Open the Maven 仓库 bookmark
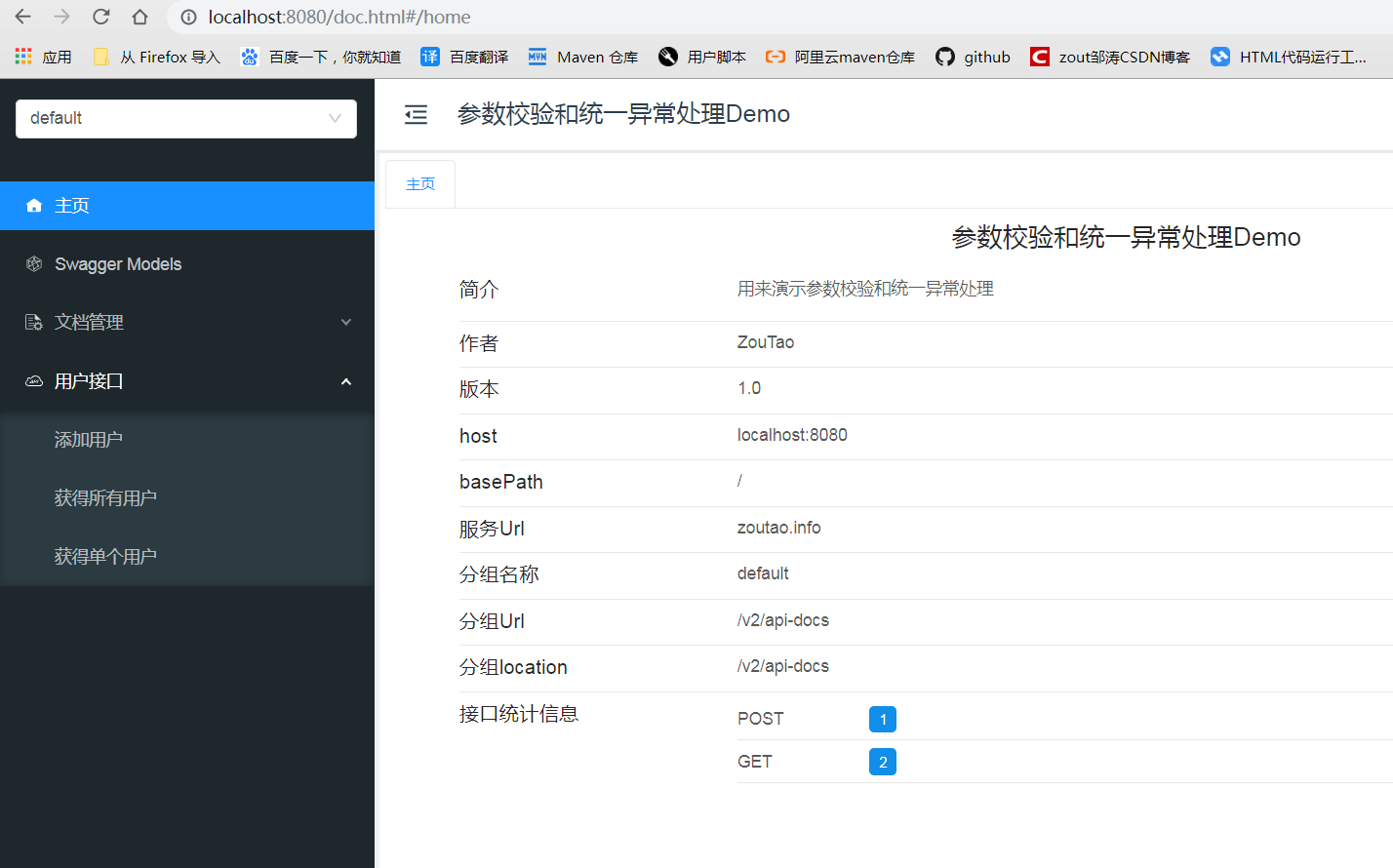This screenshot has width=1393, height=868. (x=583, y=57)
